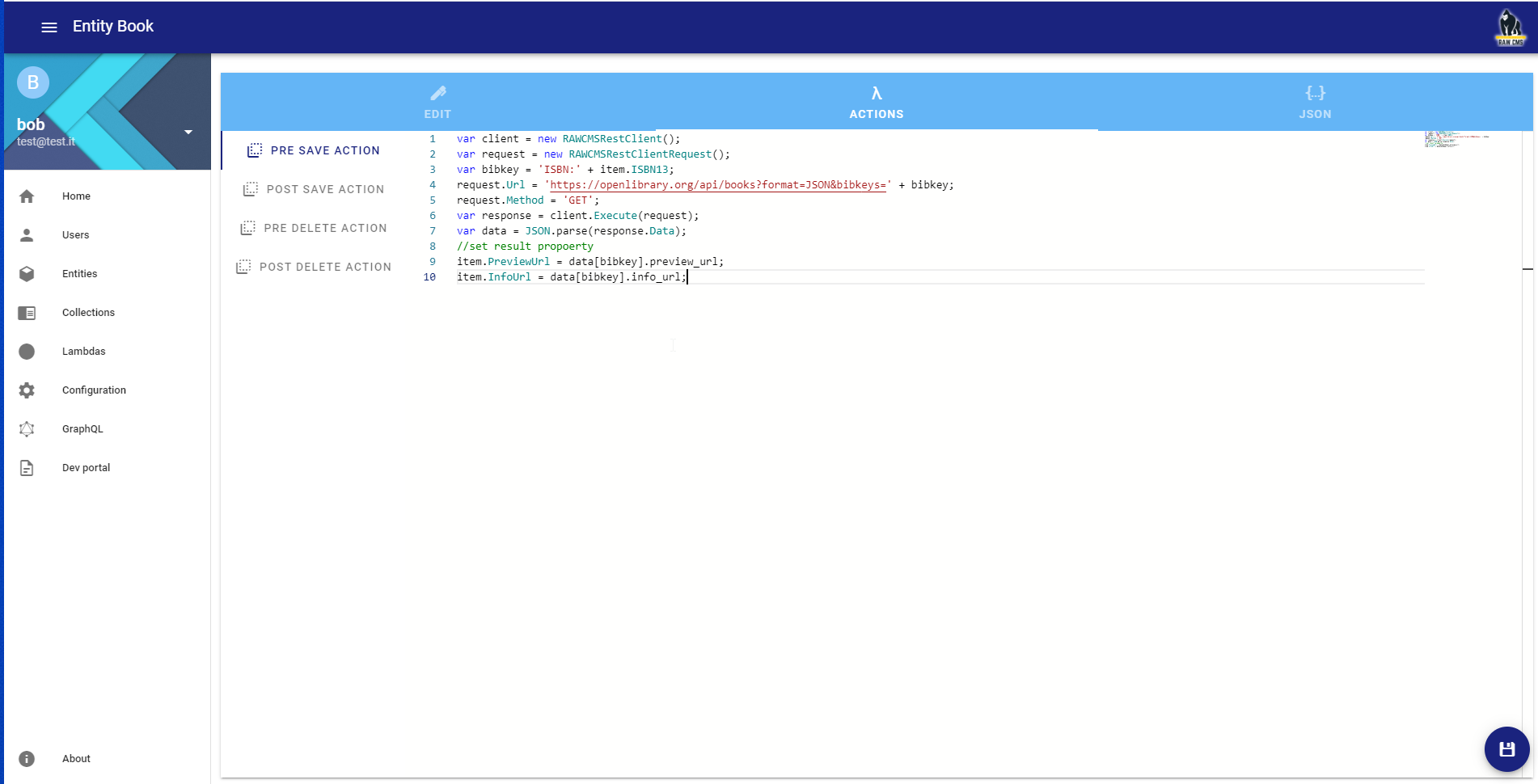
Task: Switch to the JSON tab
Action: point(1315,102)
